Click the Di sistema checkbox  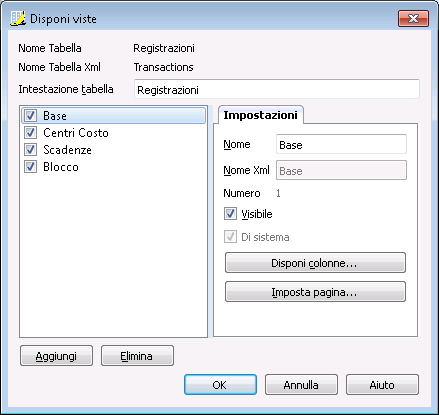click(x=230, y=237)
